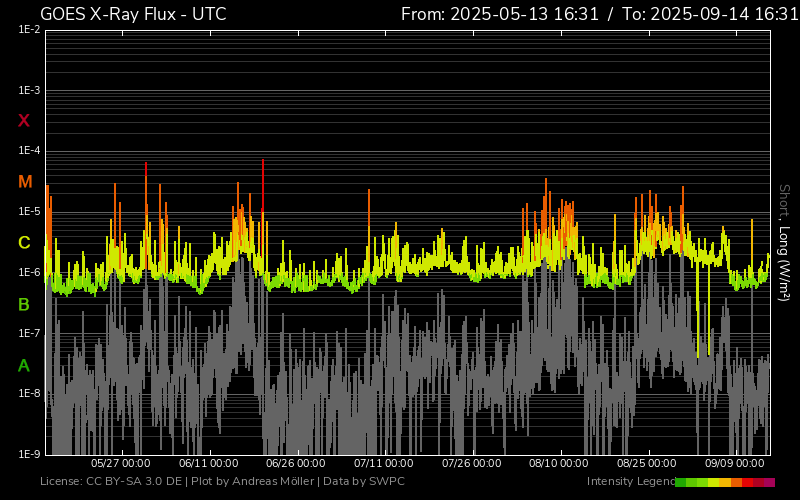Select the 08/10 00:00 axis label
Image resolution: width=800 pixels, height=500 pixels.
[x=559, y=464]
